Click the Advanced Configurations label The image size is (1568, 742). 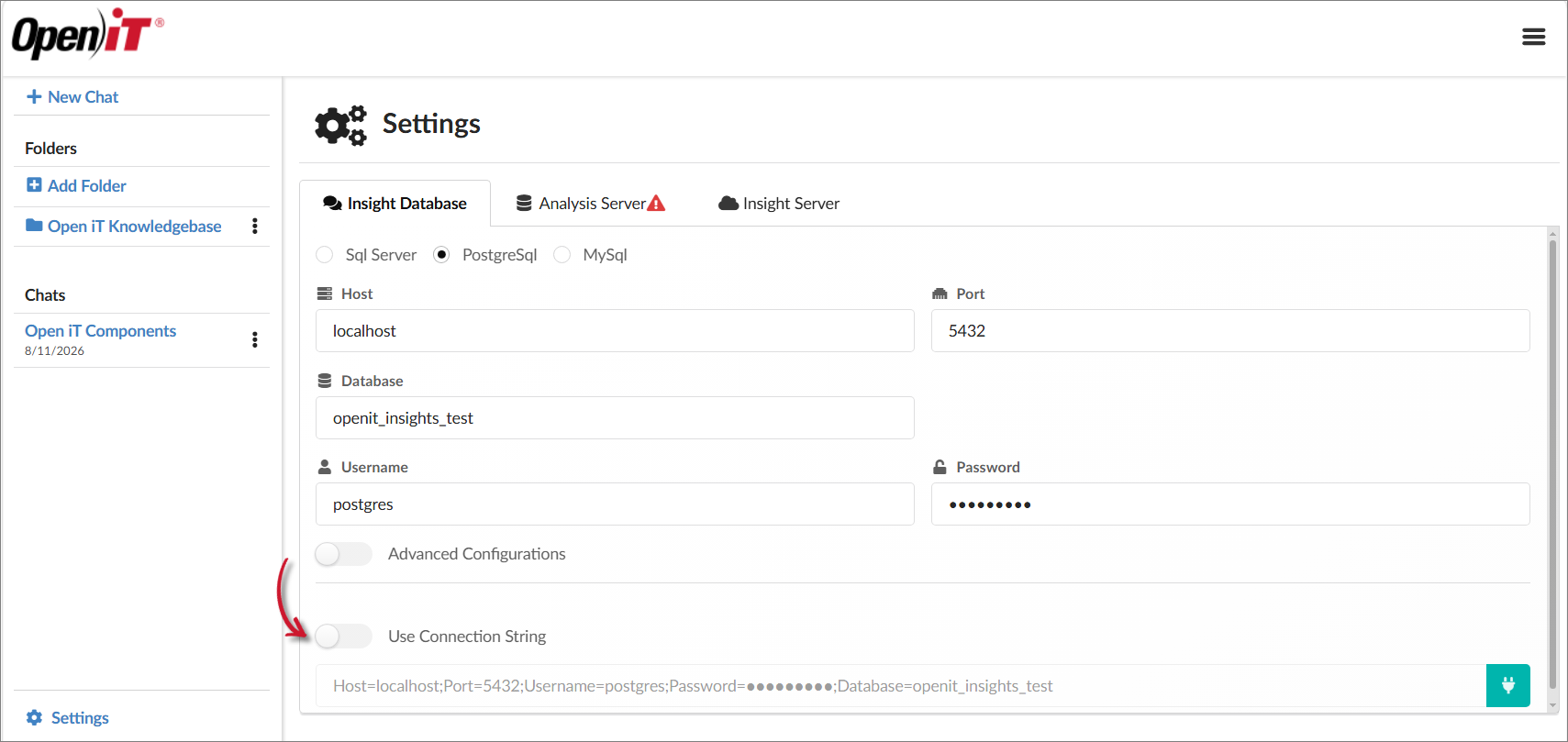tap(476, 554)
